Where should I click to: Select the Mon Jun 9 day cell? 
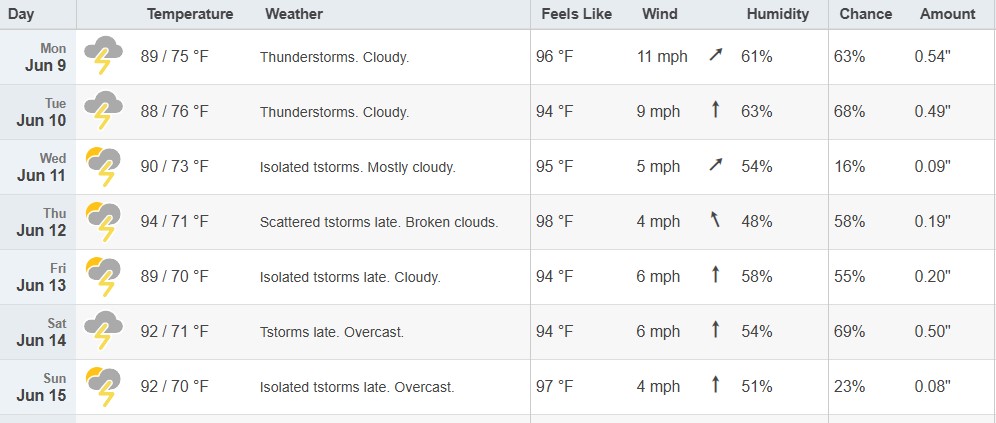point(38,57)
